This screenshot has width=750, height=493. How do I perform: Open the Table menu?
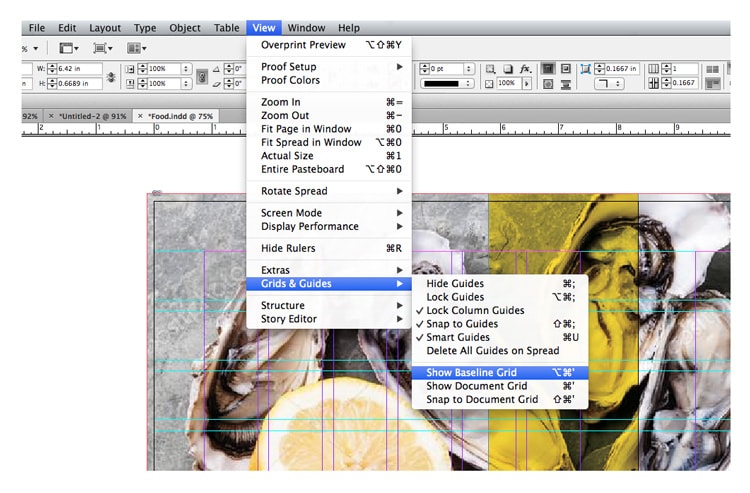tap(226, 28)
